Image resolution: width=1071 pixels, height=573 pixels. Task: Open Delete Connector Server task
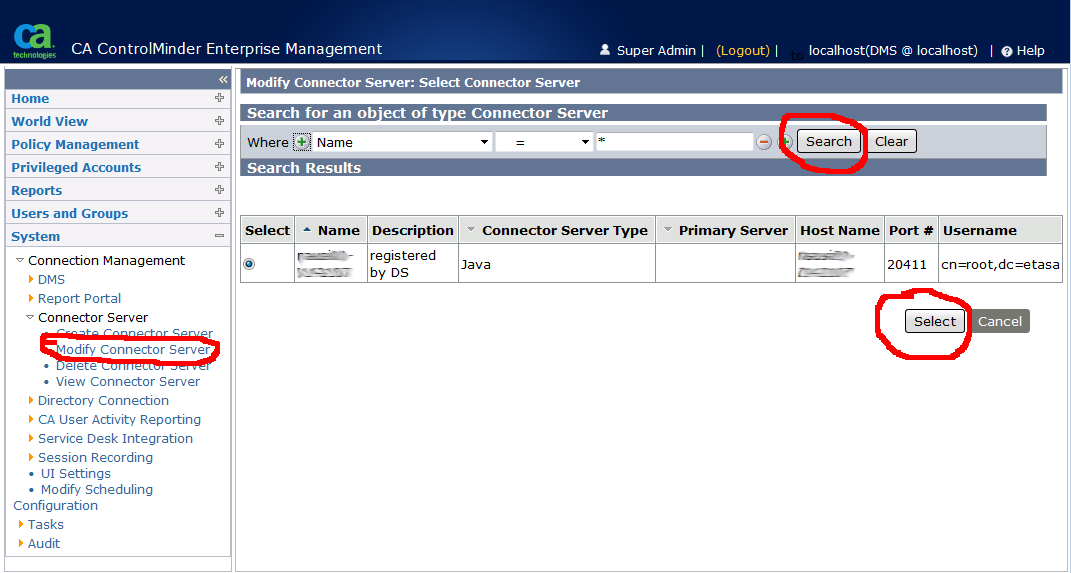pyautogui.click(x=134, y=365)
